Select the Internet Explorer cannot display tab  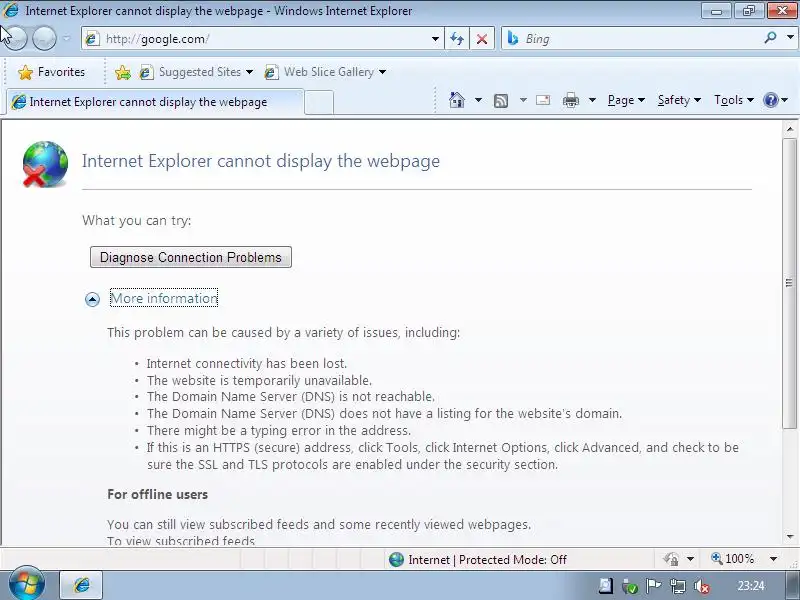pos(155,102)
